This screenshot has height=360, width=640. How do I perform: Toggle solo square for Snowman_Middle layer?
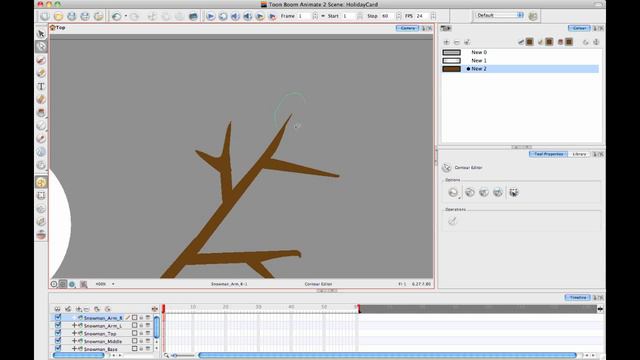click(134, 341)
